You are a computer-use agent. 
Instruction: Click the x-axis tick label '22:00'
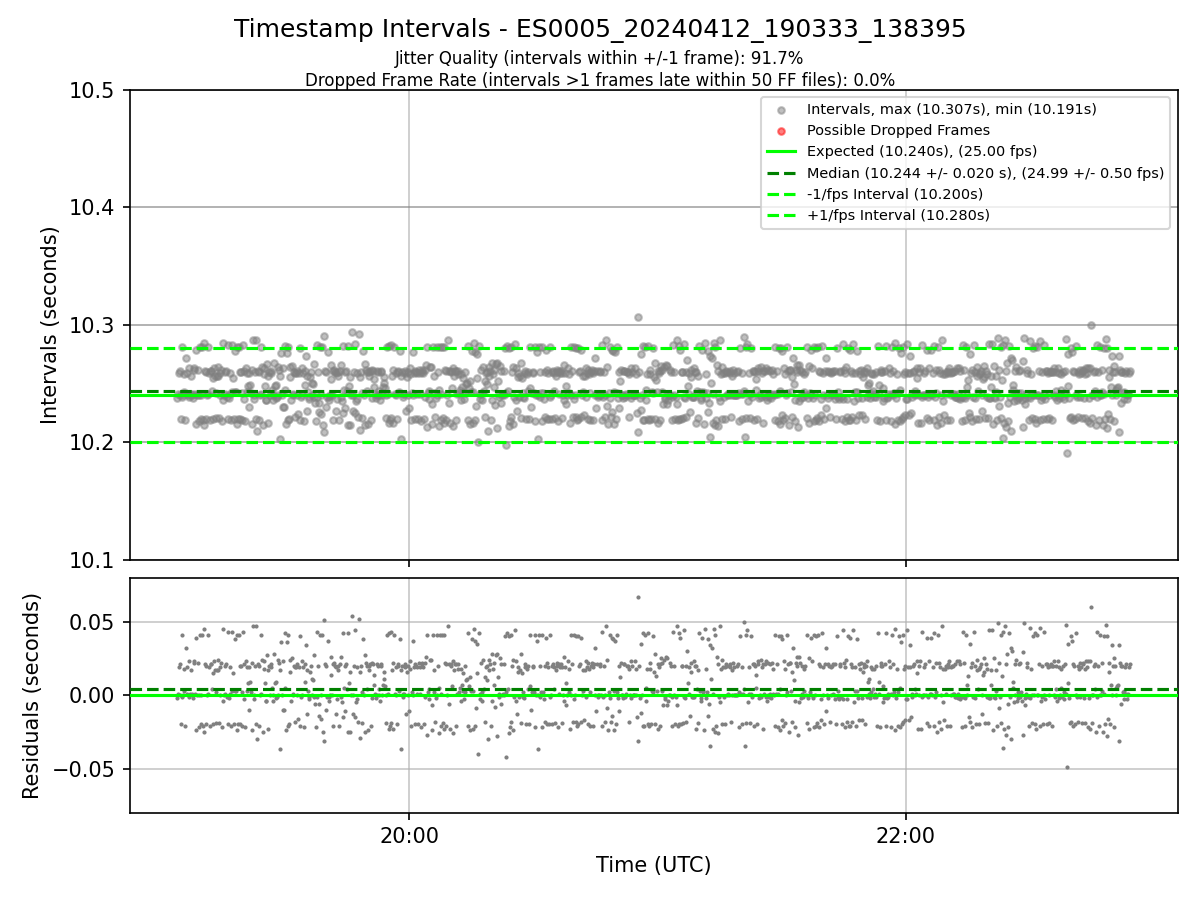click(x=906, y=835)
